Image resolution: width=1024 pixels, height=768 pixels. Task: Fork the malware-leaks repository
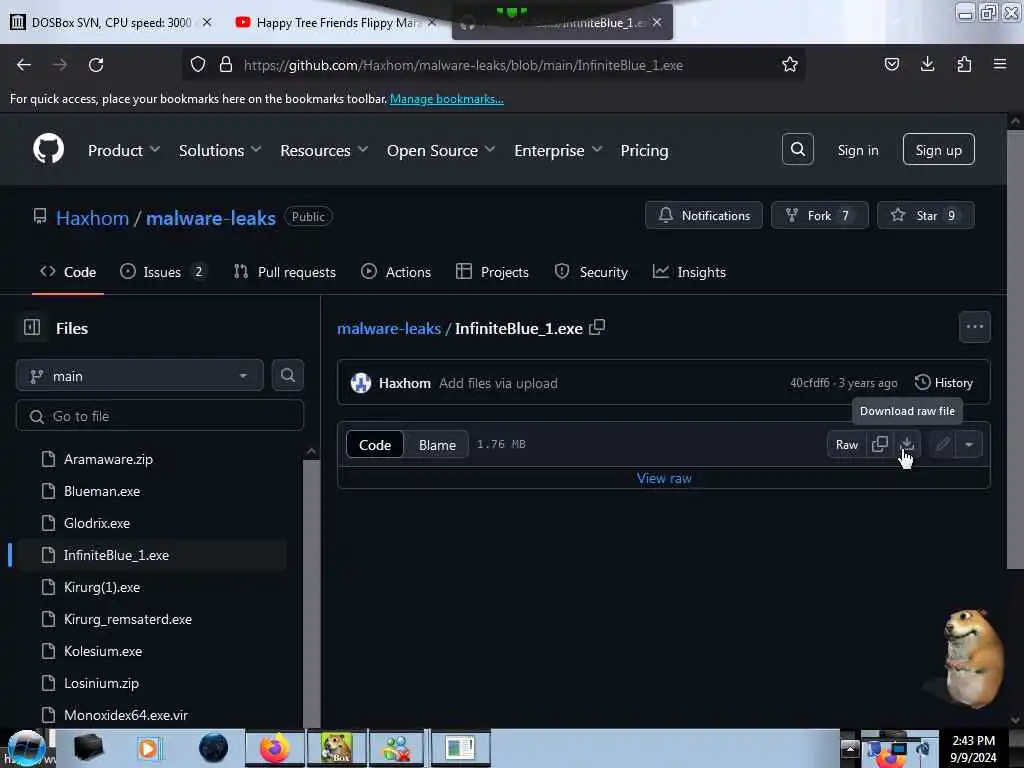[x=820, y=216]
